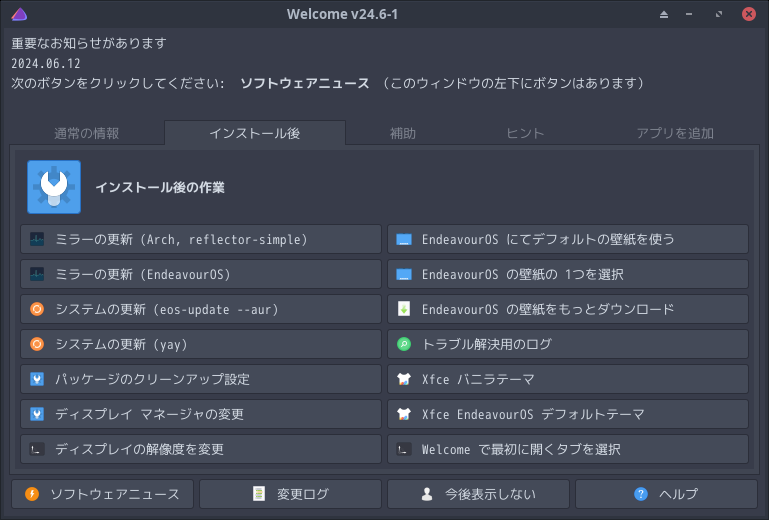Screen dimensions: 769x520
Task: Click the monitor icon beside Arch reflector-simple mirror update
Action: [x=37, y=239]
